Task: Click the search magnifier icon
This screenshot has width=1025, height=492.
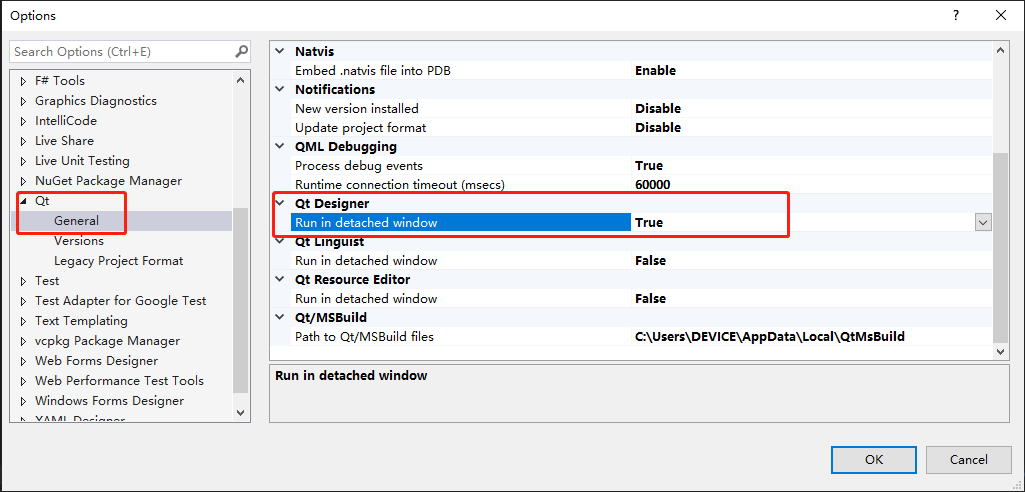Action: coord(241,51)
